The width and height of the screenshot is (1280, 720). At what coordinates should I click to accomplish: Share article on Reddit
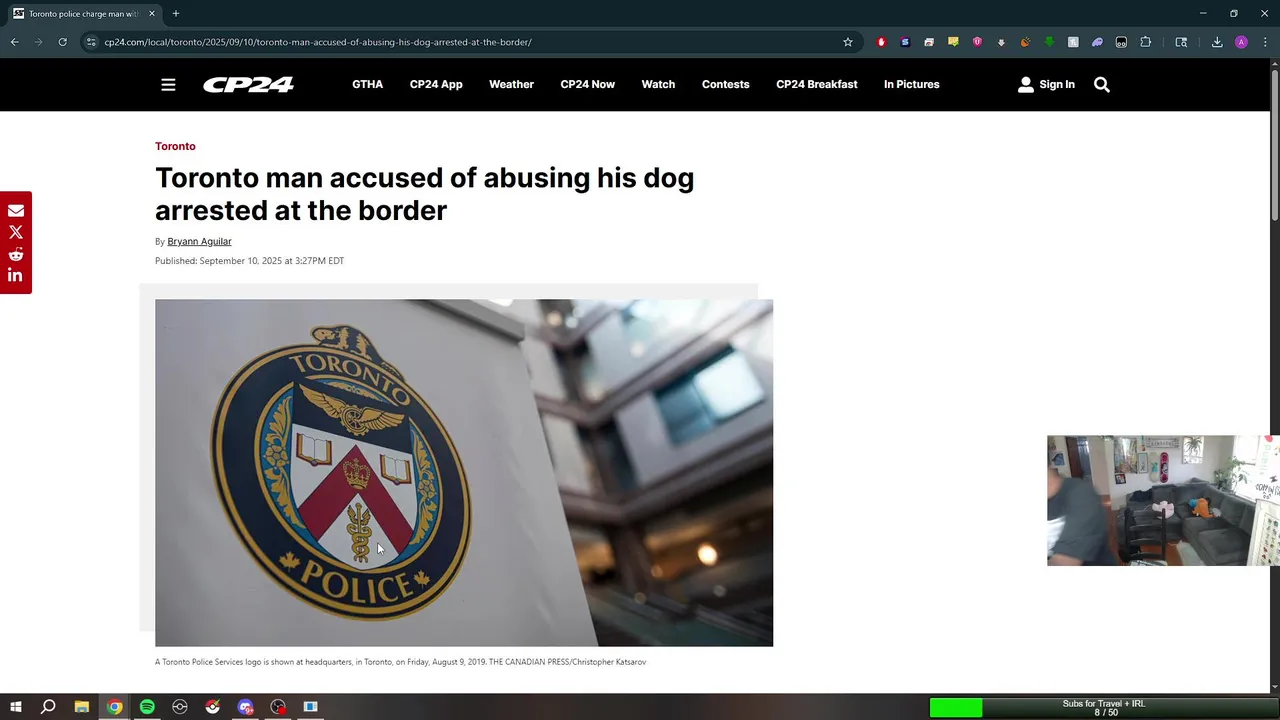[x=16, y=254]
